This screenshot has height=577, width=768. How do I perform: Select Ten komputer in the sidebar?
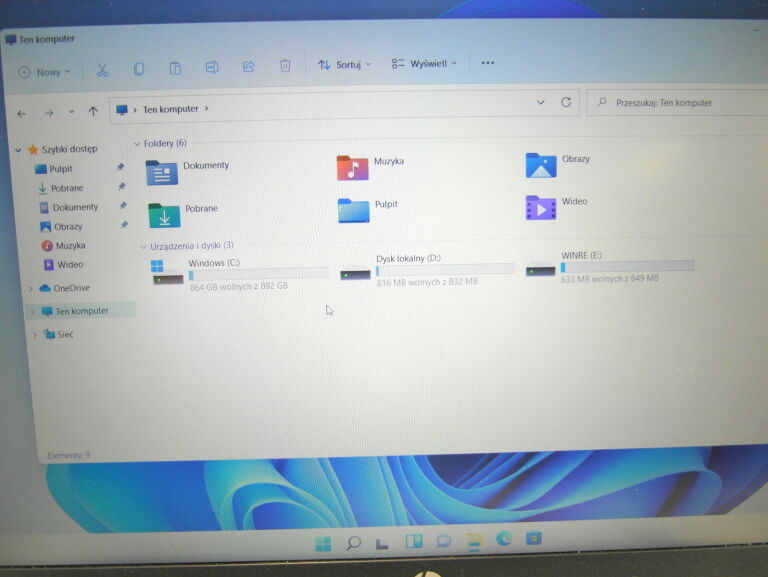coord(81,311)
